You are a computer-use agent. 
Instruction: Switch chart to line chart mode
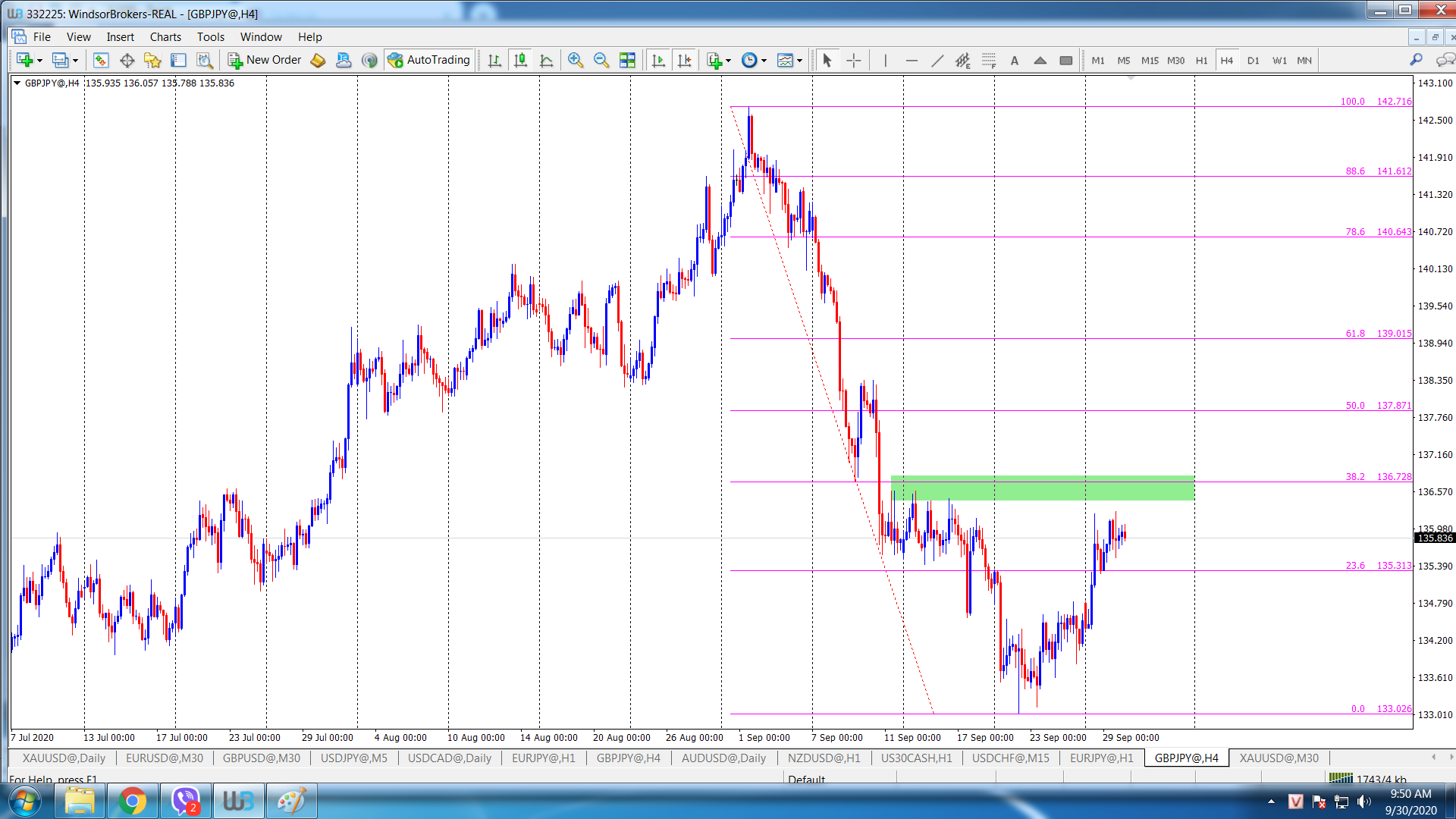(x=546, y=60)
